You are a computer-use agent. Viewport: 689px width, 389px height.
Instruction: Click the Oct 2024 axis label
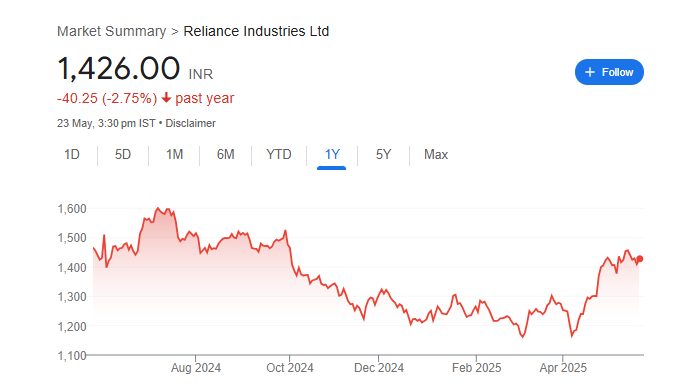(x=290, y=368)
